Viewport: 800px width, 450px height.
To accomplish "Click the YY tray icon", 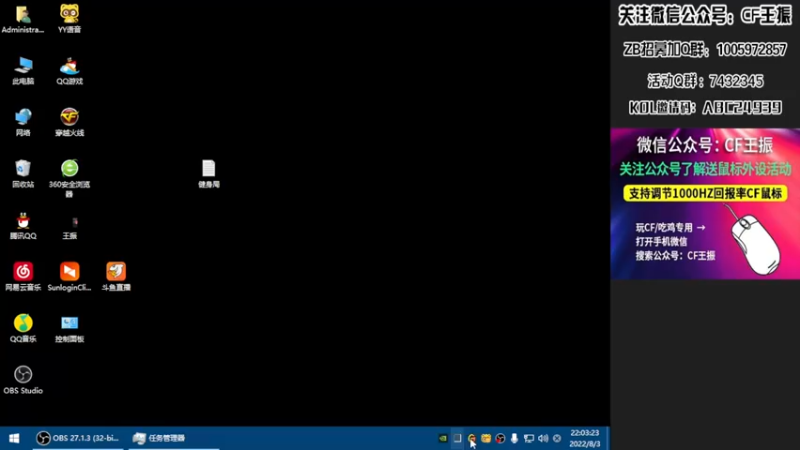I will coord(486,438).
